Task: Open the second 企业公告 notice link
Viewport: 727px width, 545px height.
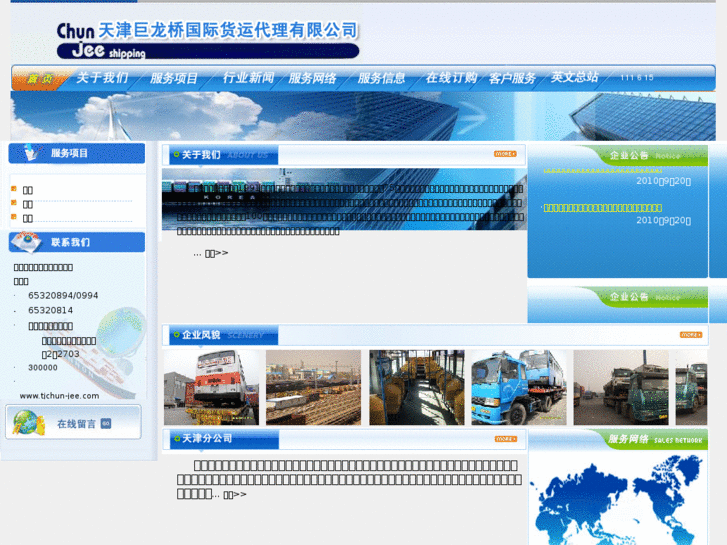Action: 603,208
